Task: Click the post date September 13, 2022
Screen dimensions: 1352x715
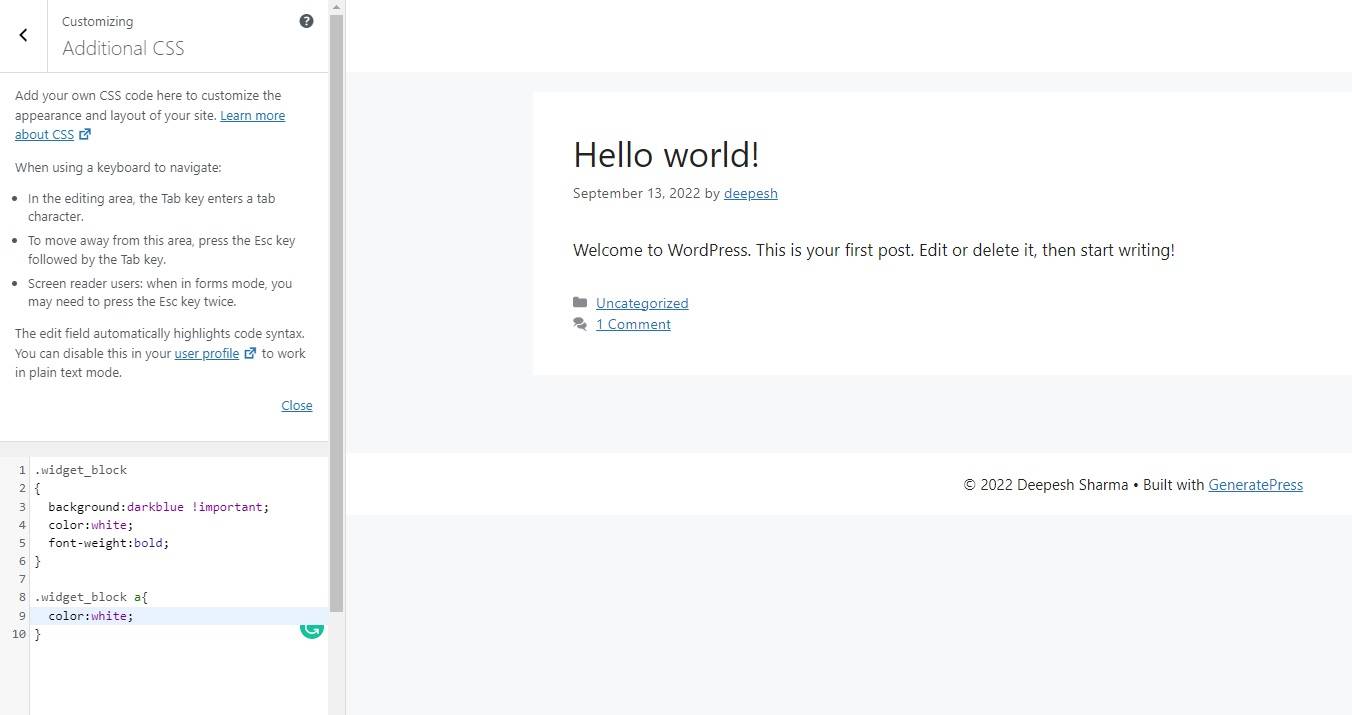Action: coord(636,193)
